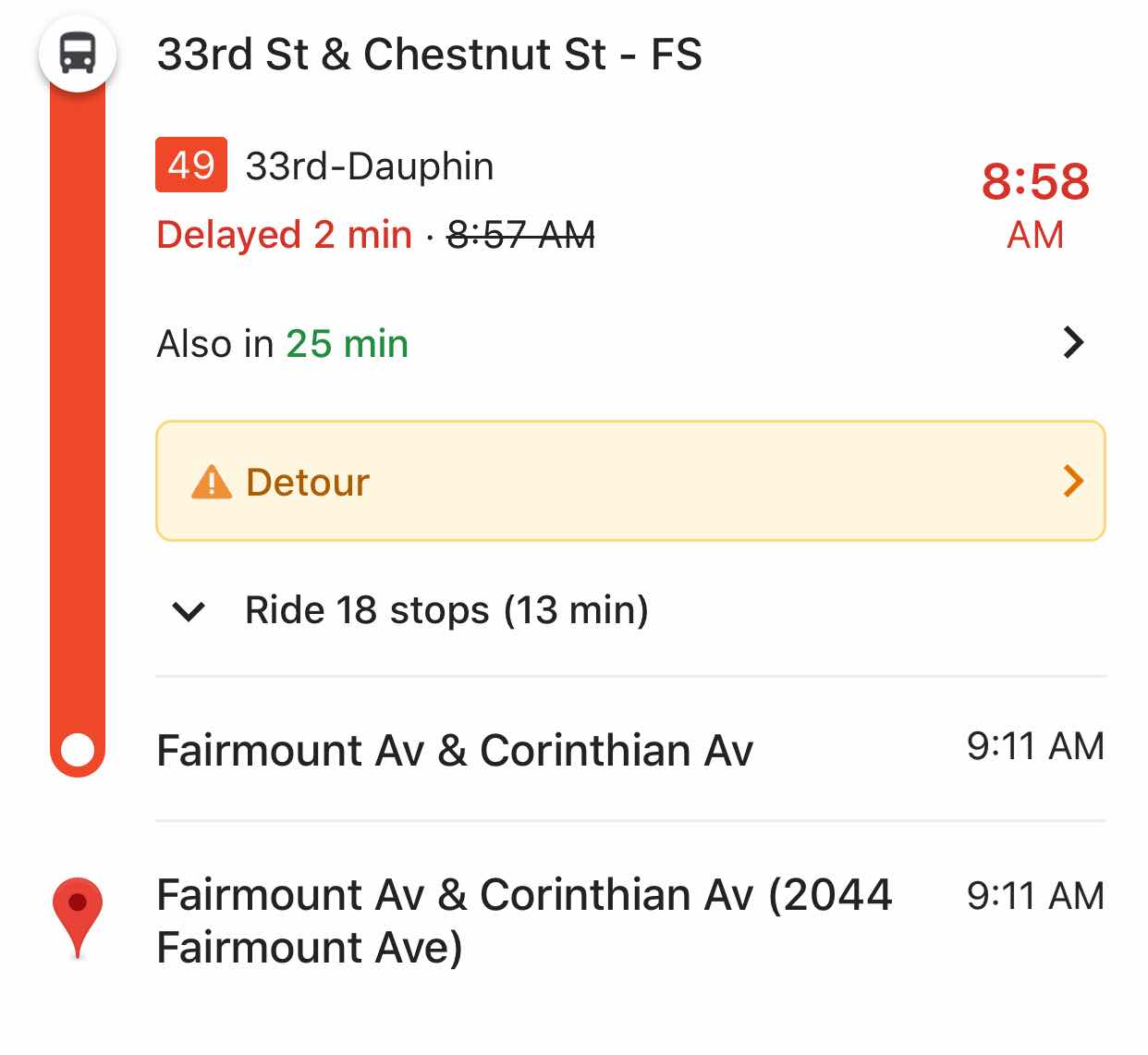Click the red 49 route badge
The image size is (1148, 1055).
[x=191, y=165]
